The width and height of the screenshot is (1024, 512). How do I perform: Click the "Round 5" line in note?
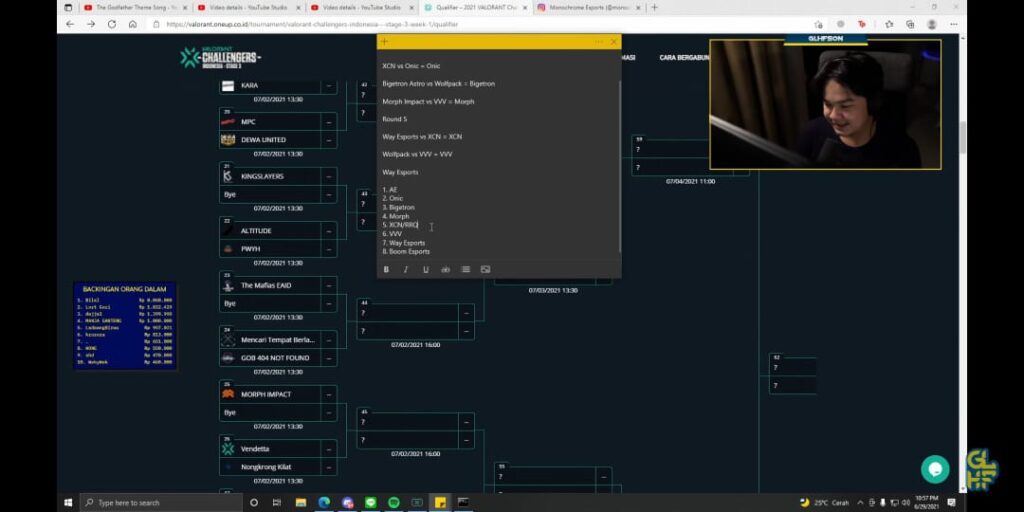(x=394, y=119)
